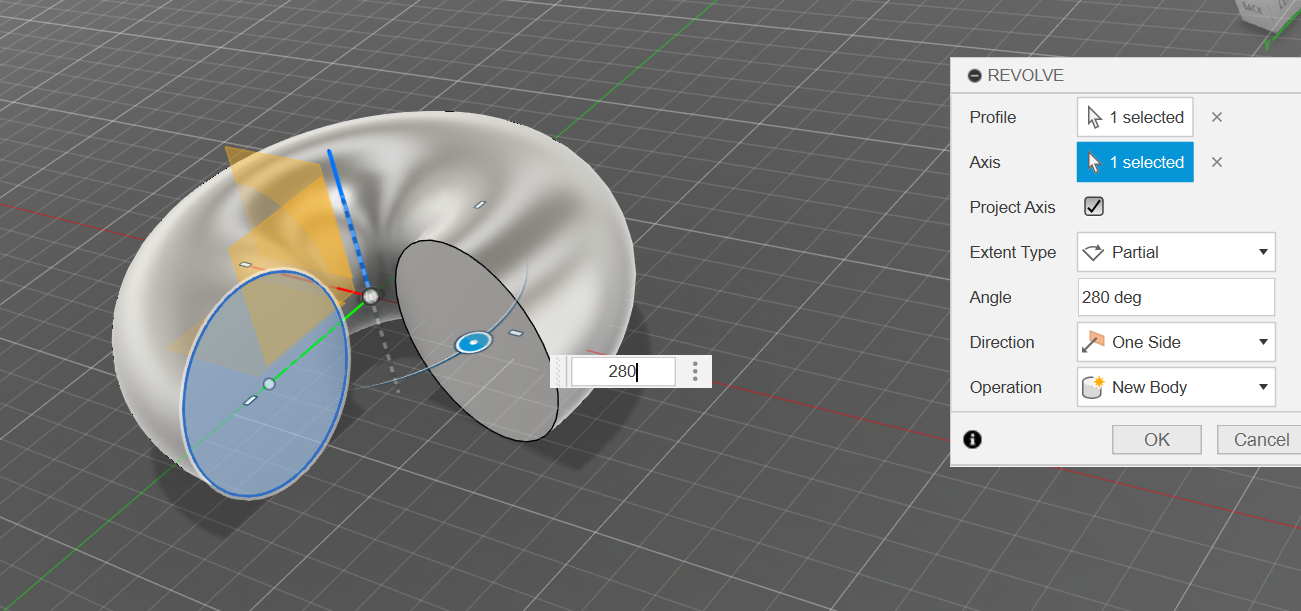Click the floating 280 angle input box
1301x611 pixels.
tap(623, 371)
